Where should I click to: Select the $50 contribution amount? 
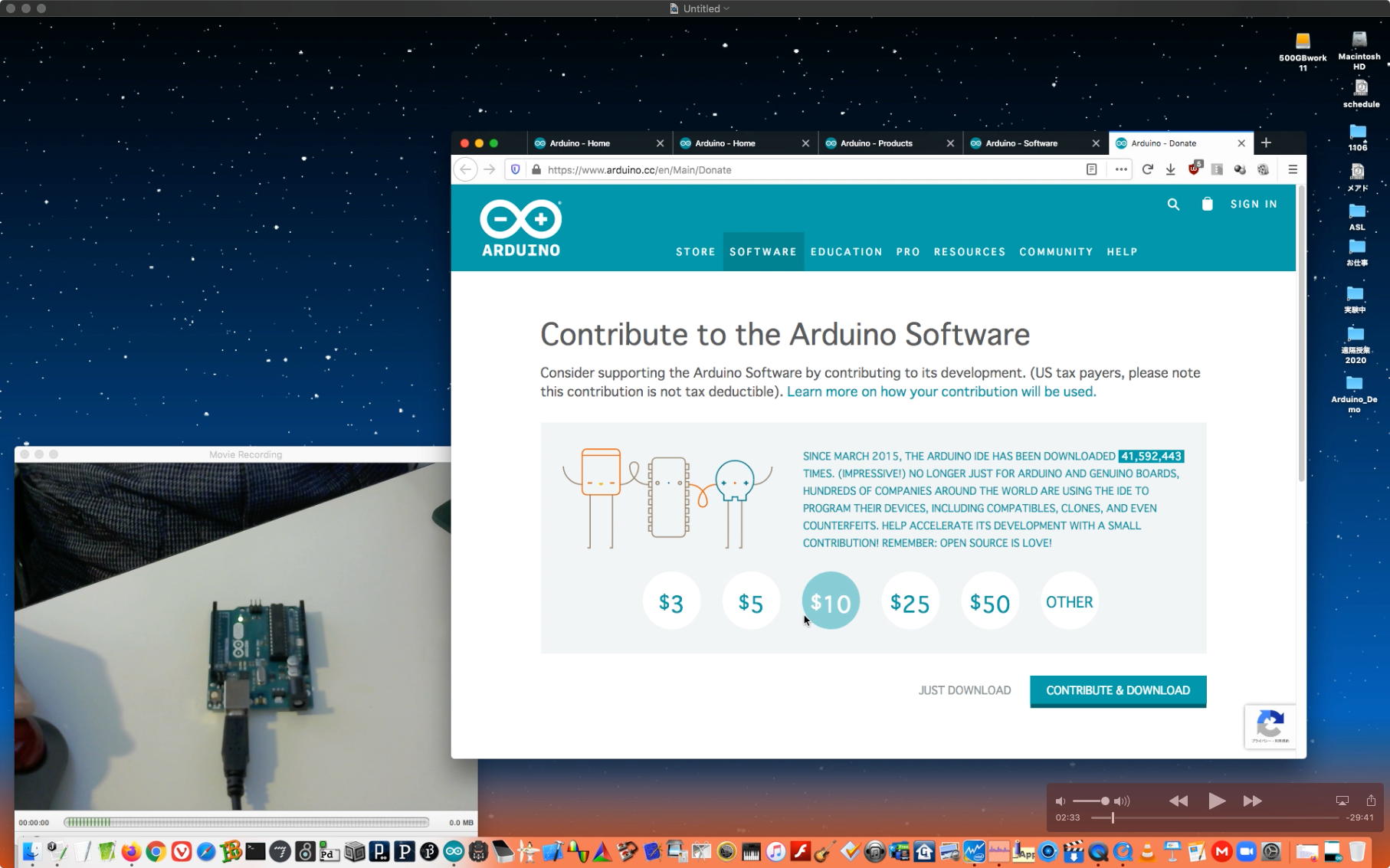990,601
